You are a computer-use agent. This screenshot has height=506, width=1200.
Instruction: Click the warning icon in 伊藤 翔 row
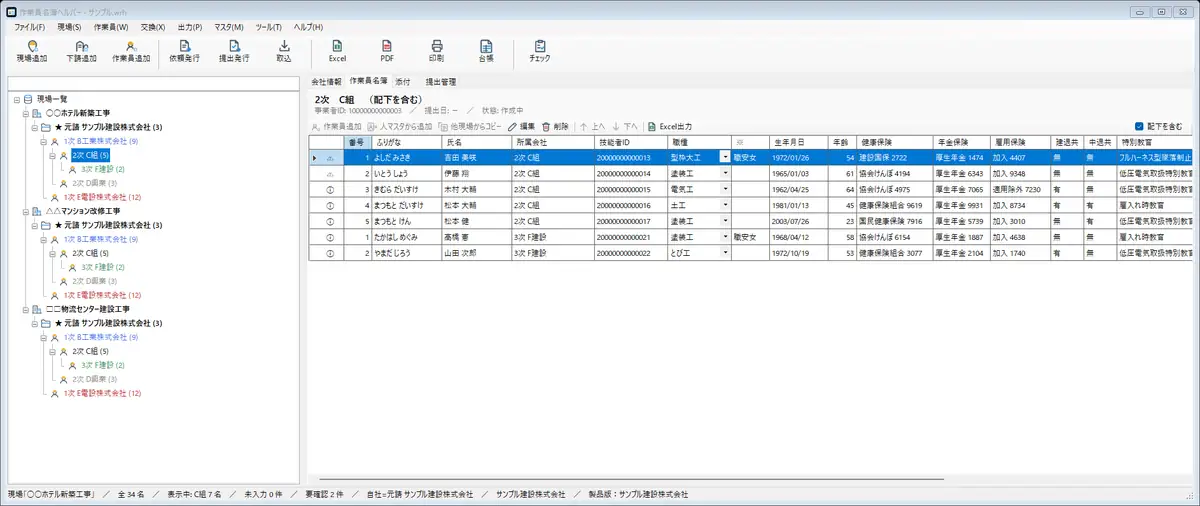coord(329,172)
